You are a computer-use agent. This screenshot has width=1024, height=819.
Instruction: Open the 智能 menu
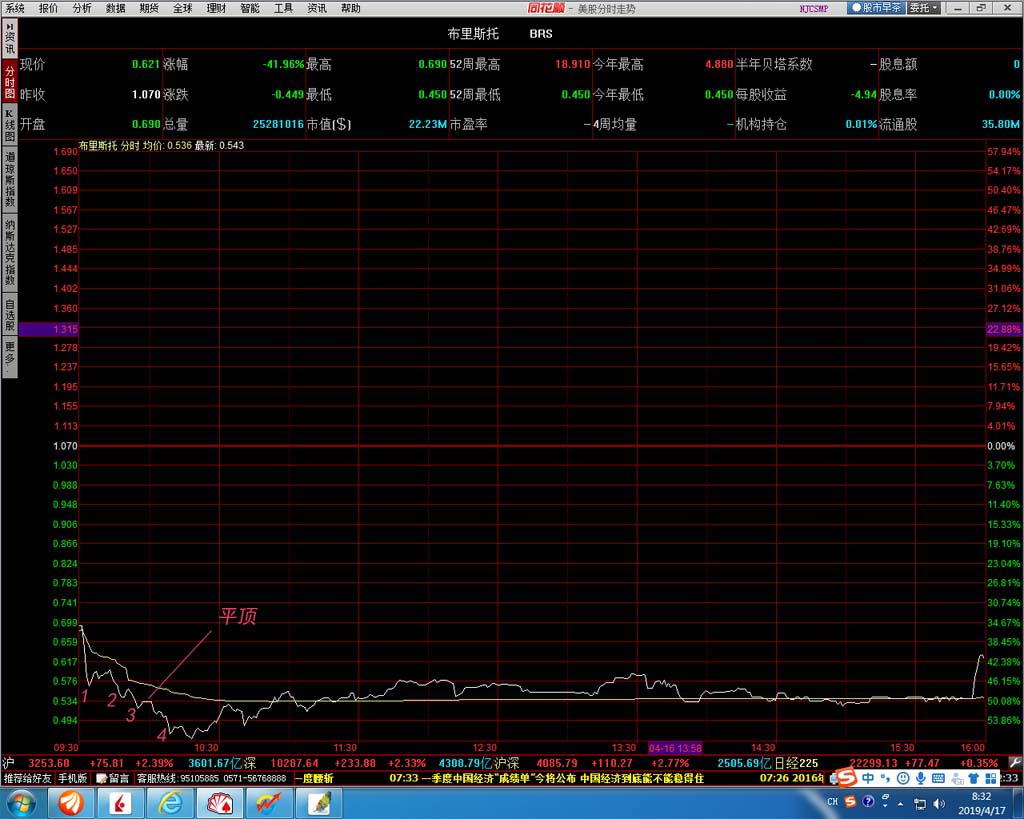[250, 8]
